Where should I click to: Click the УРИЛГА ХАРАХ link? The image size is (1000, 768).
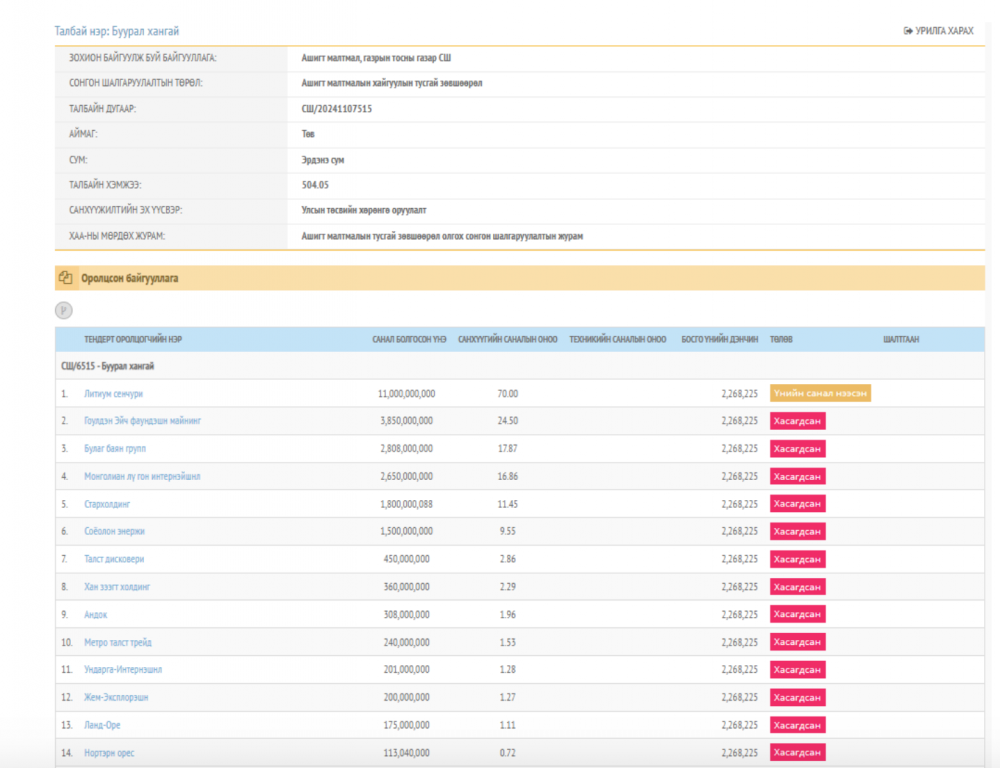[938, 31]
